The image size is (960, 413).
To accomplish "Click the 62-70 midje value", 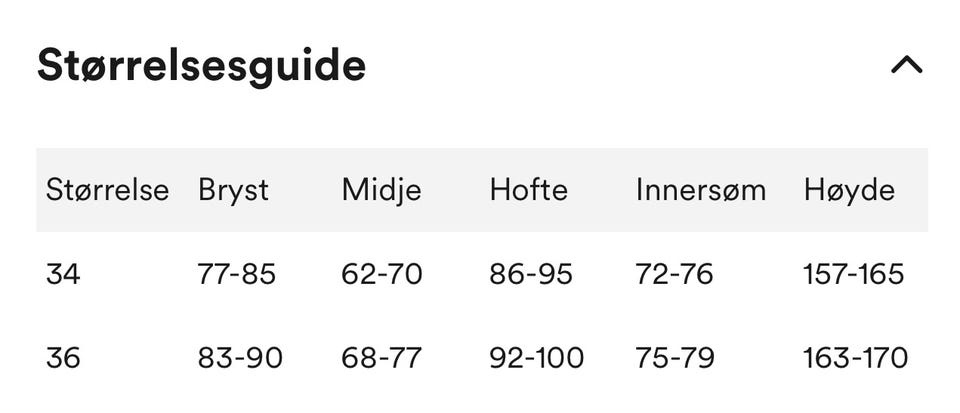I will tap(382, 274).
